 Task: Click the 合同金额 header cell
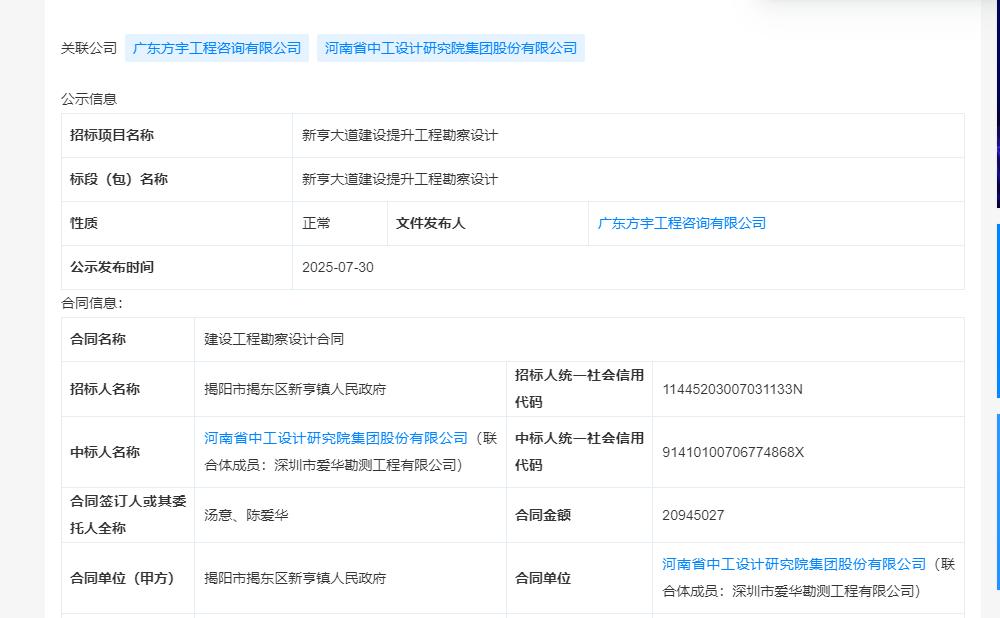click(579, 515)
